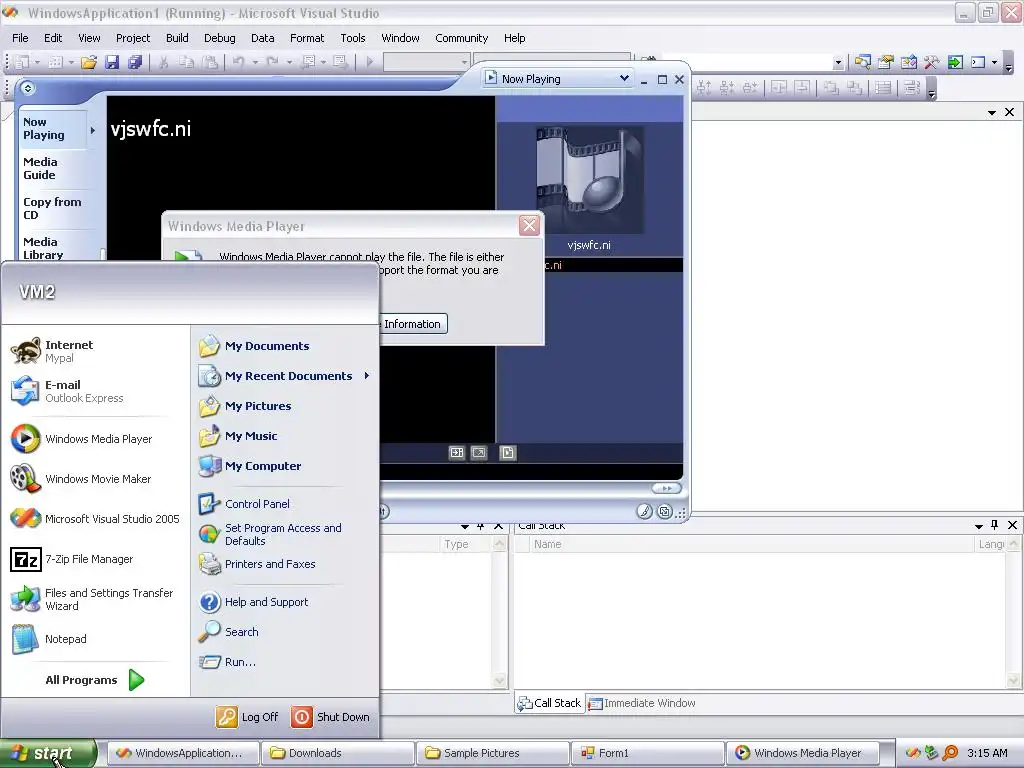Open the Command Window toolbar icon

[x=978, y=62]
